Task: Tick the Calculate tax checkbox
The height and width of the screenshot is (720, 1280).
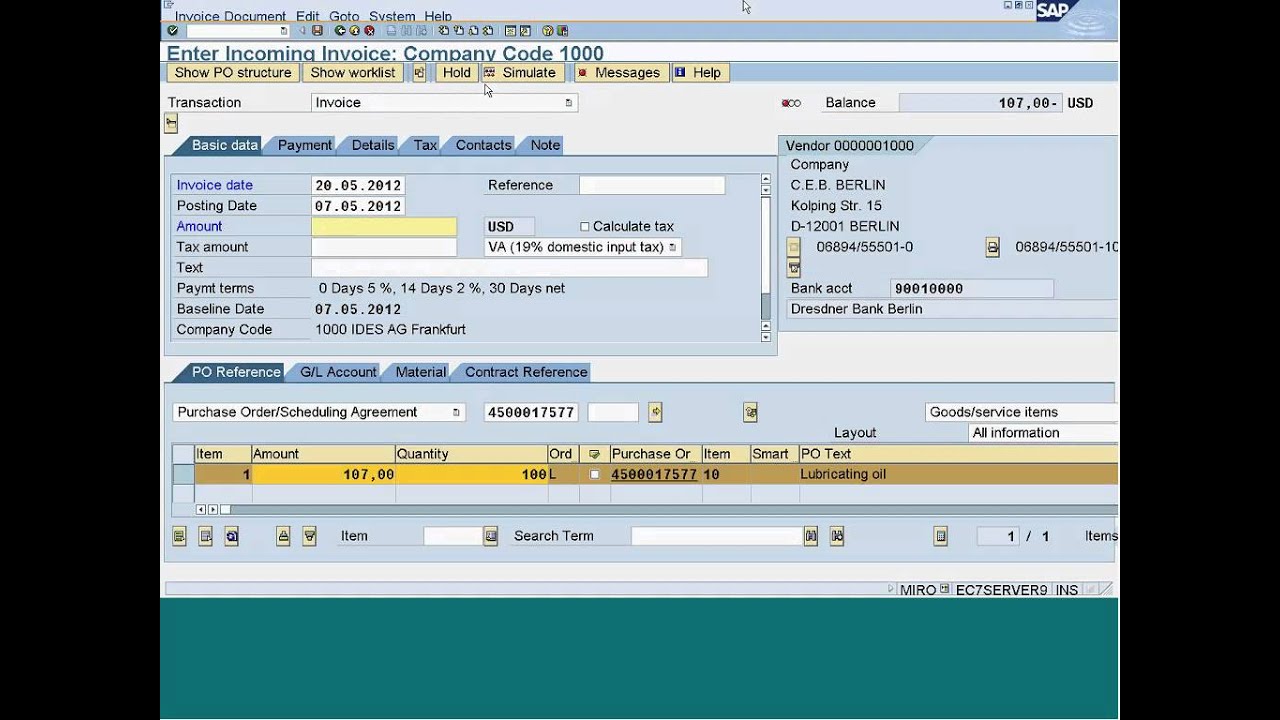Action: tap(585, 227)
